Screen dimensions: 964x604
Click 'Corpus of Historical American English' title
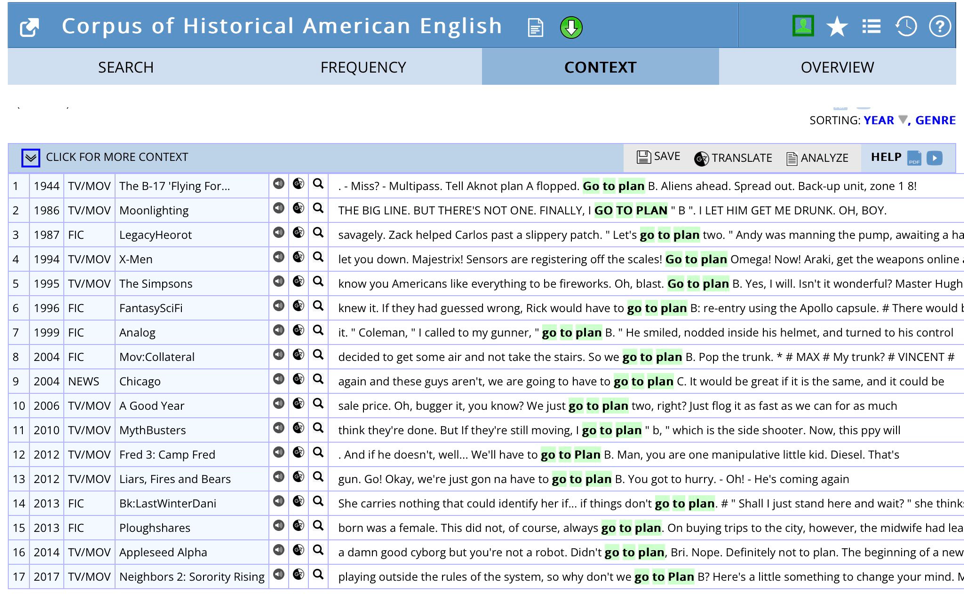pyautogui.click(x=282, y=26)
